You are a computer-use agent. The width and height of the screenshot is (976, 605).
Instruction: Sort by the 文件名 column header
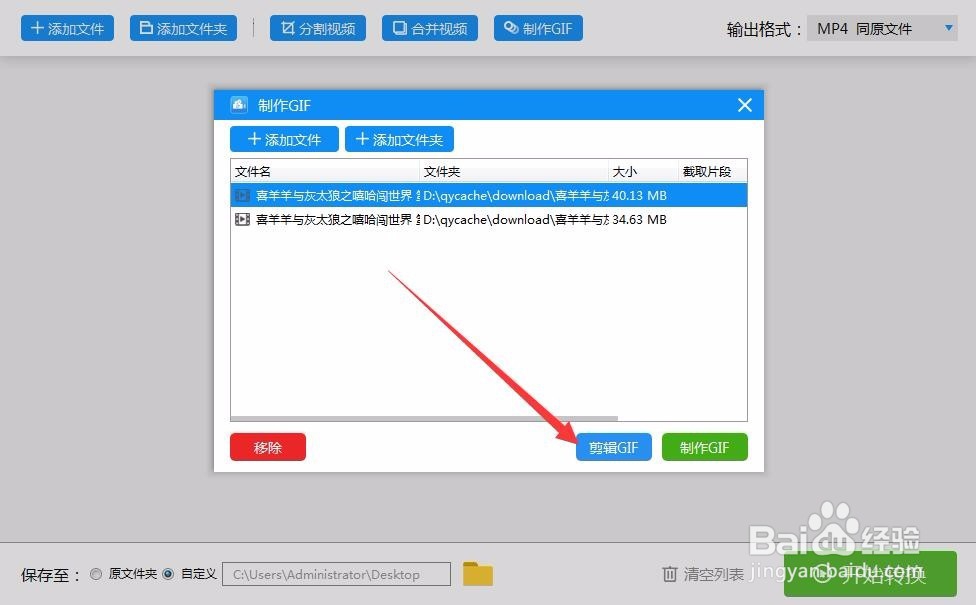click(325, 172)
